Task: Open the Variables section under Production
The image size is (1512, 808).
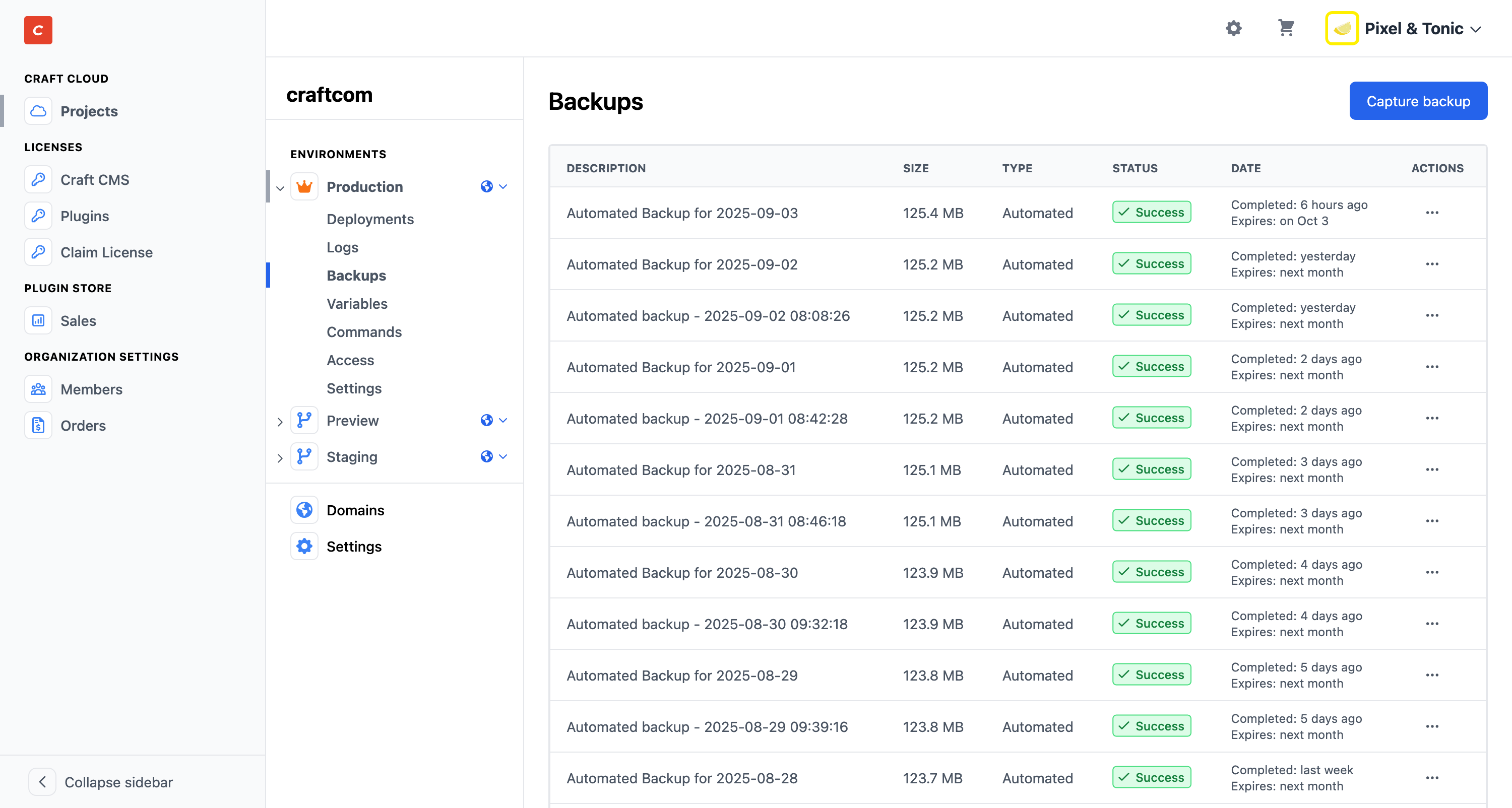Action: [357, 303]
